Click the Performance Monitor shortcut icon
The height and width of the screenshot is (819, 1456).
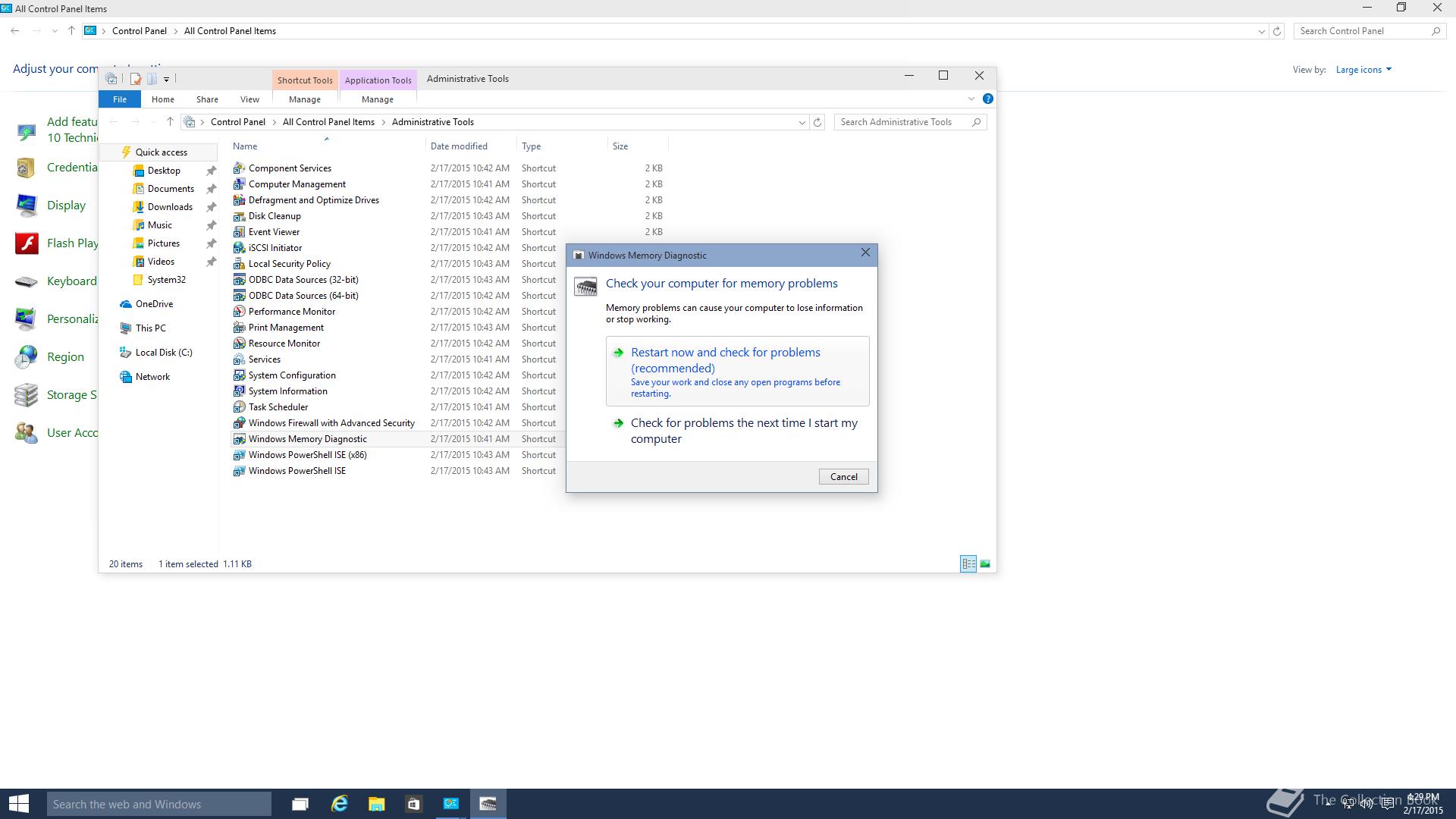[x=239, y=312]
